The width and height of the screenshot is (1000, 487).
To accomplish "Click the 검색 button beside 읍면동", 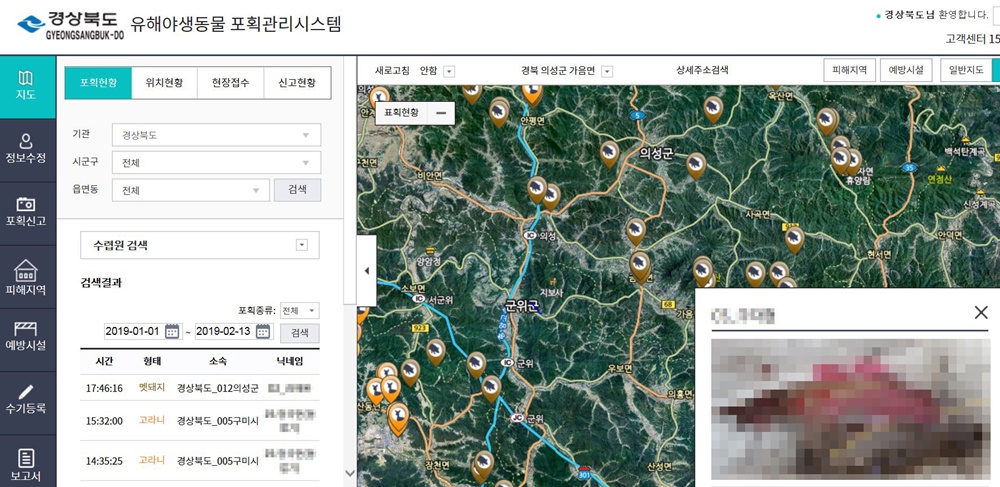I will pyautogui.click(x=297, y=190).
